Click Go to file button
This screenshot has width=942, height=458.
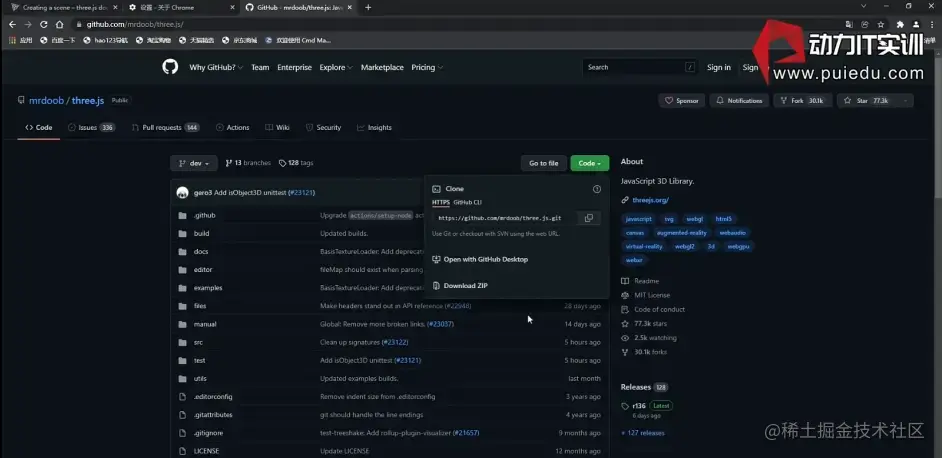(544, 163)
